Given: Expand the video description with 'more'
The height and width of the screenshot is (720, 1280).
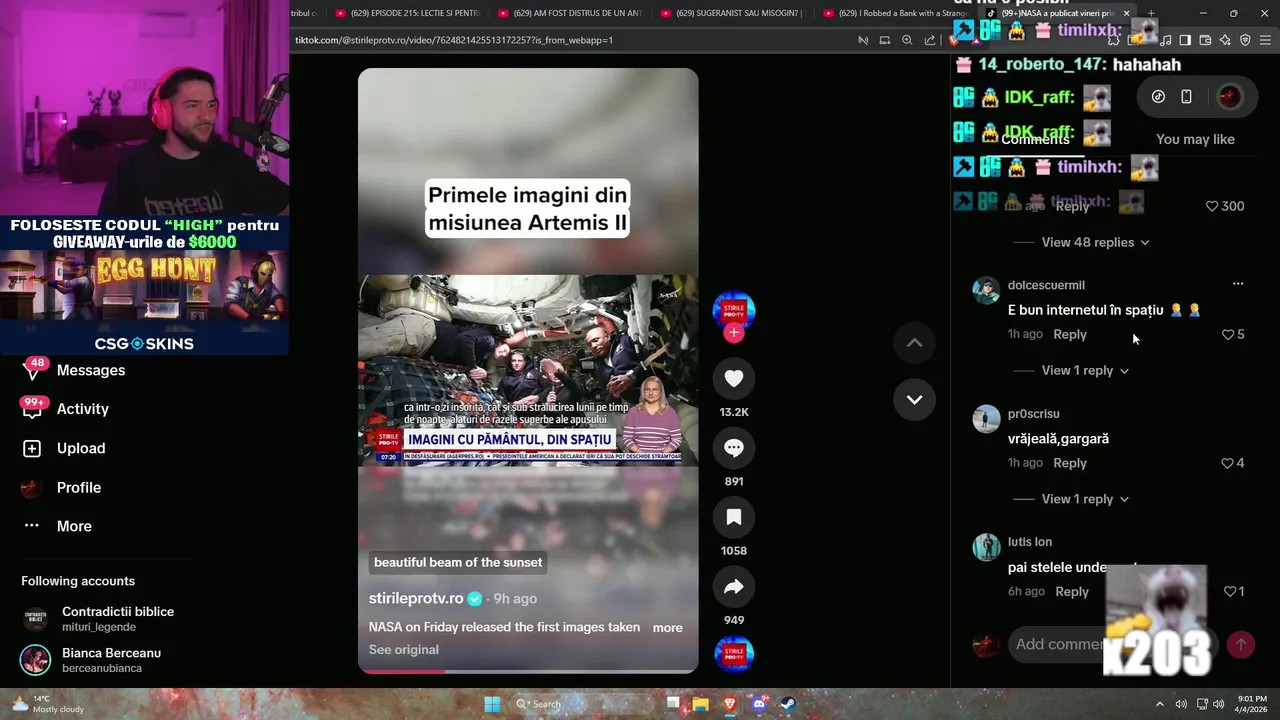Looking at the screenshot, I should pyautogui.click(x=667, y=628).
